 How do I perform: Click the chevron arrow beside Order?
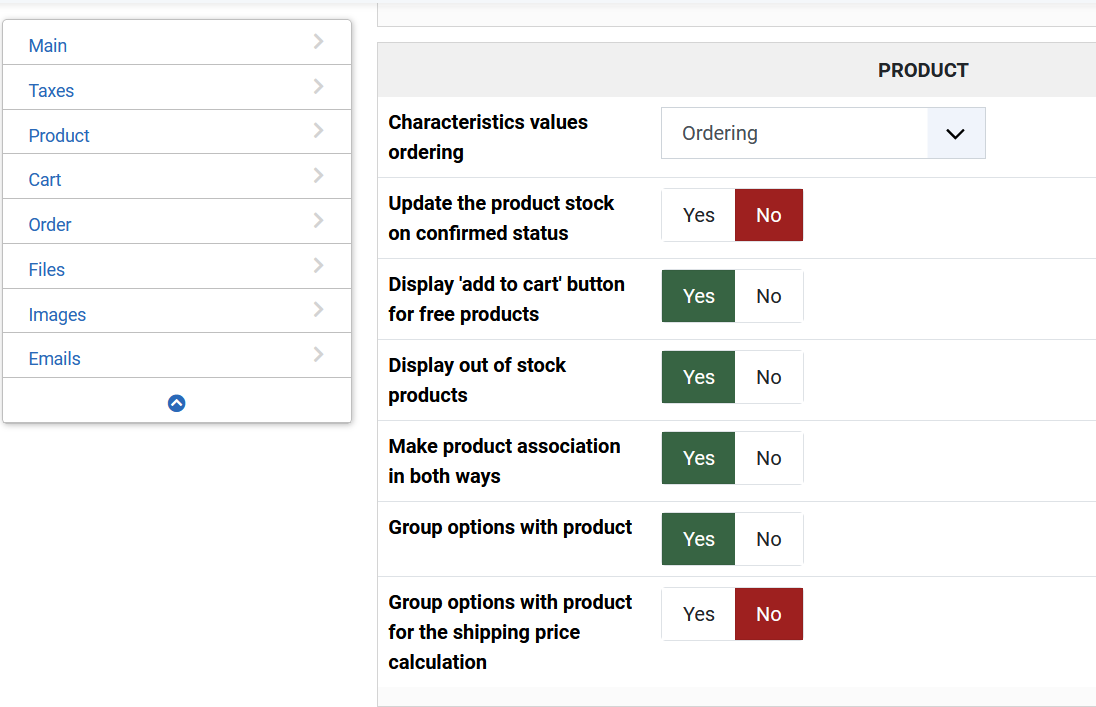(x=318, y=221)
